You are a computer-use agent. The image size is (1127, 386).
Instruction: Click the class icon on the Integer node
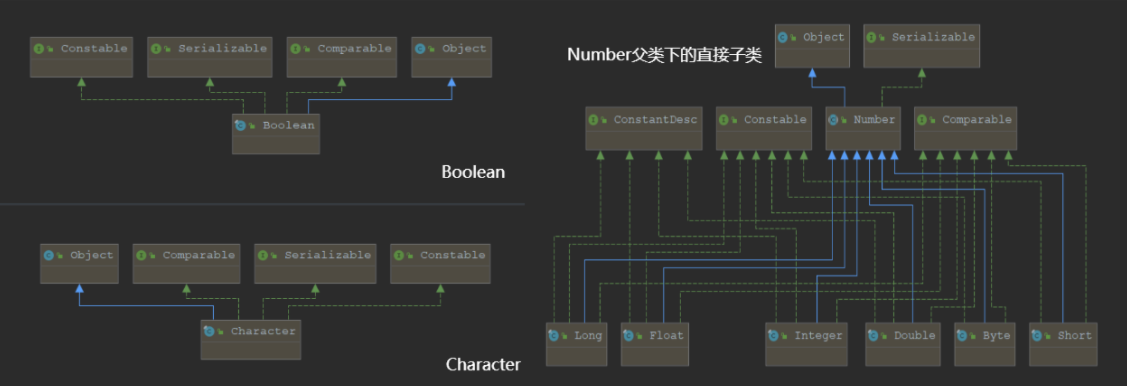774,336
